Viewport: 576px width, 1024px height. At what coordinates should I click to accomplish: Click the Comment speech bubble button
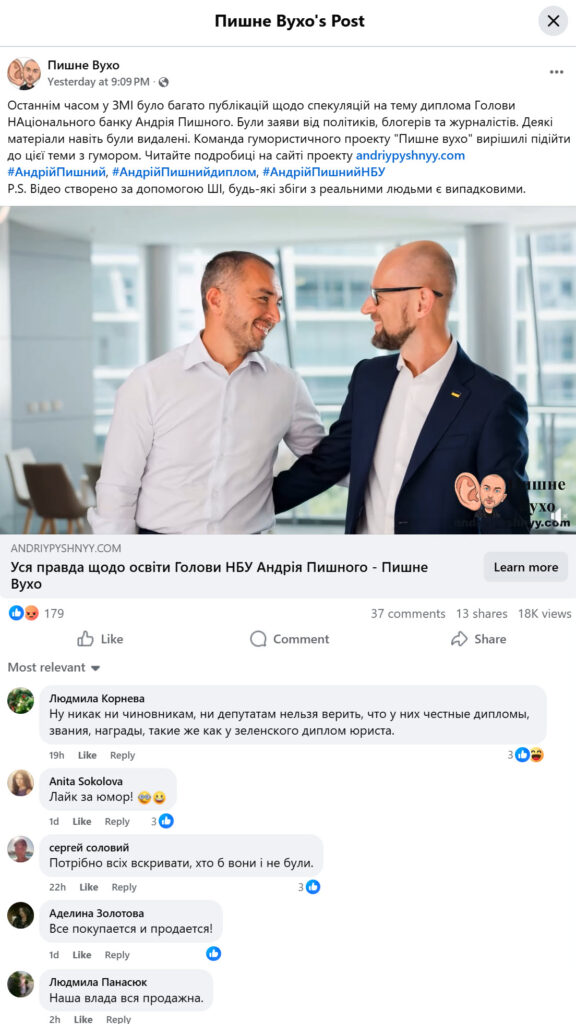pos(289,639)
